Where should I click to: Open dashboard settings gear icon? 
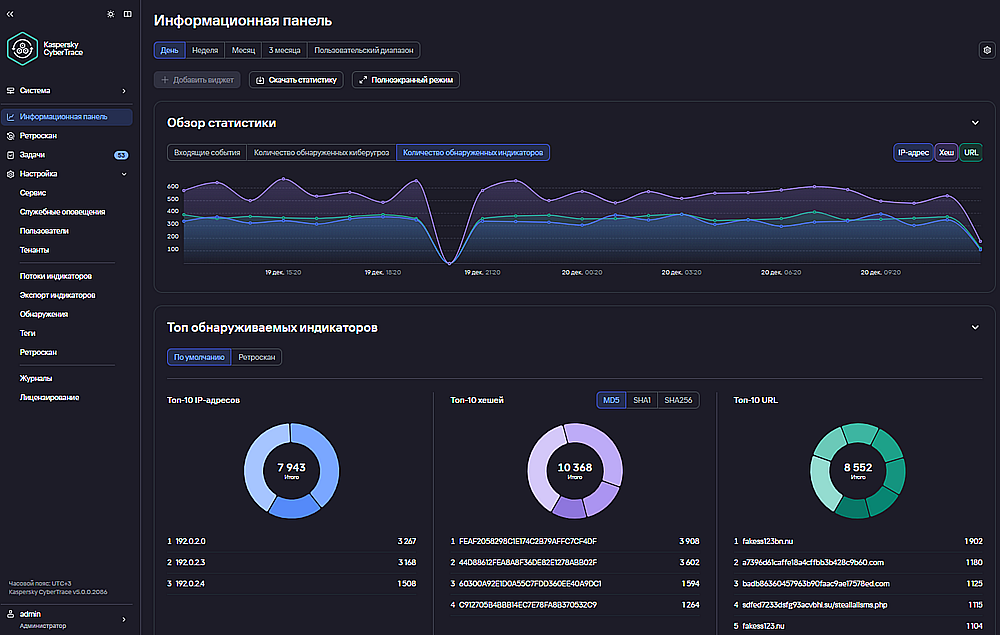[987, 50]
